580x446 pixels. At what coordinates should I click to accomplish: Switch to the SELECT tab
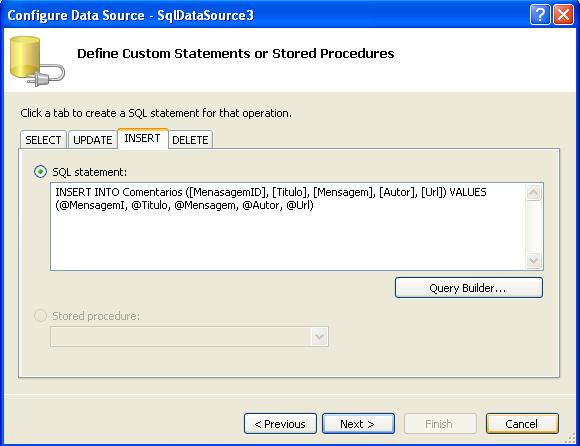[x=43, y=140]
